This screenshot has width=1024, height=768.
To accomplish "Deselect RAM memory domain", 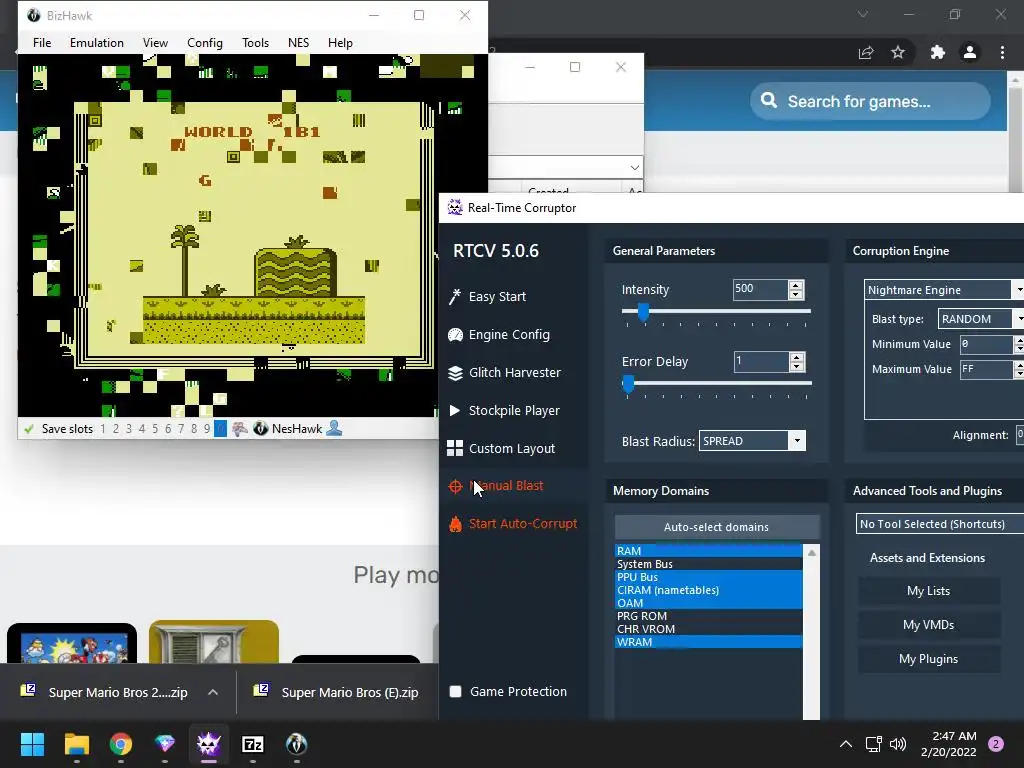I will click(709, 551).
